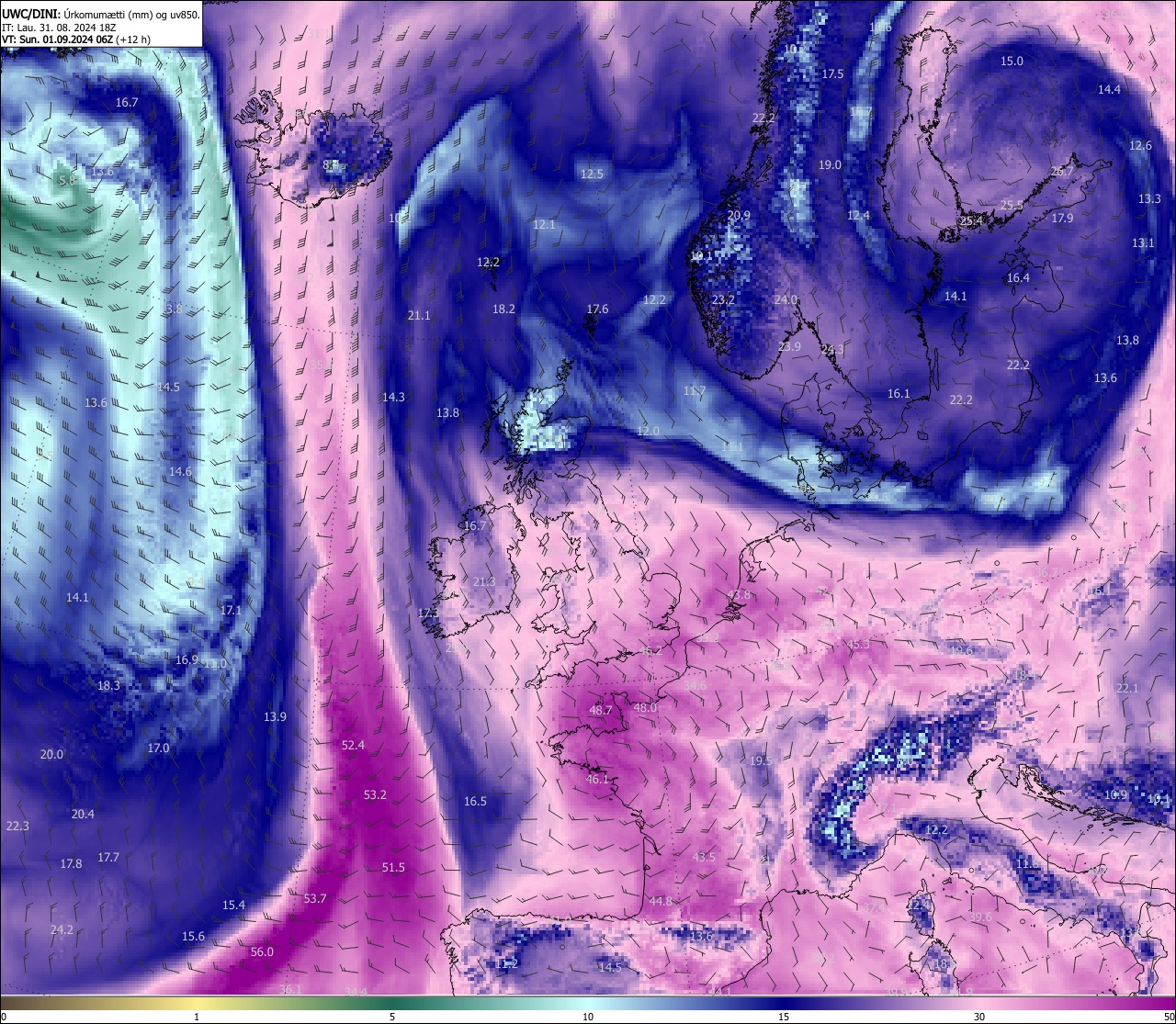Click the 13.1 value label
Image resolution: width=1176 pixels, height=1024 pixels.
[x=1143, y=242]
